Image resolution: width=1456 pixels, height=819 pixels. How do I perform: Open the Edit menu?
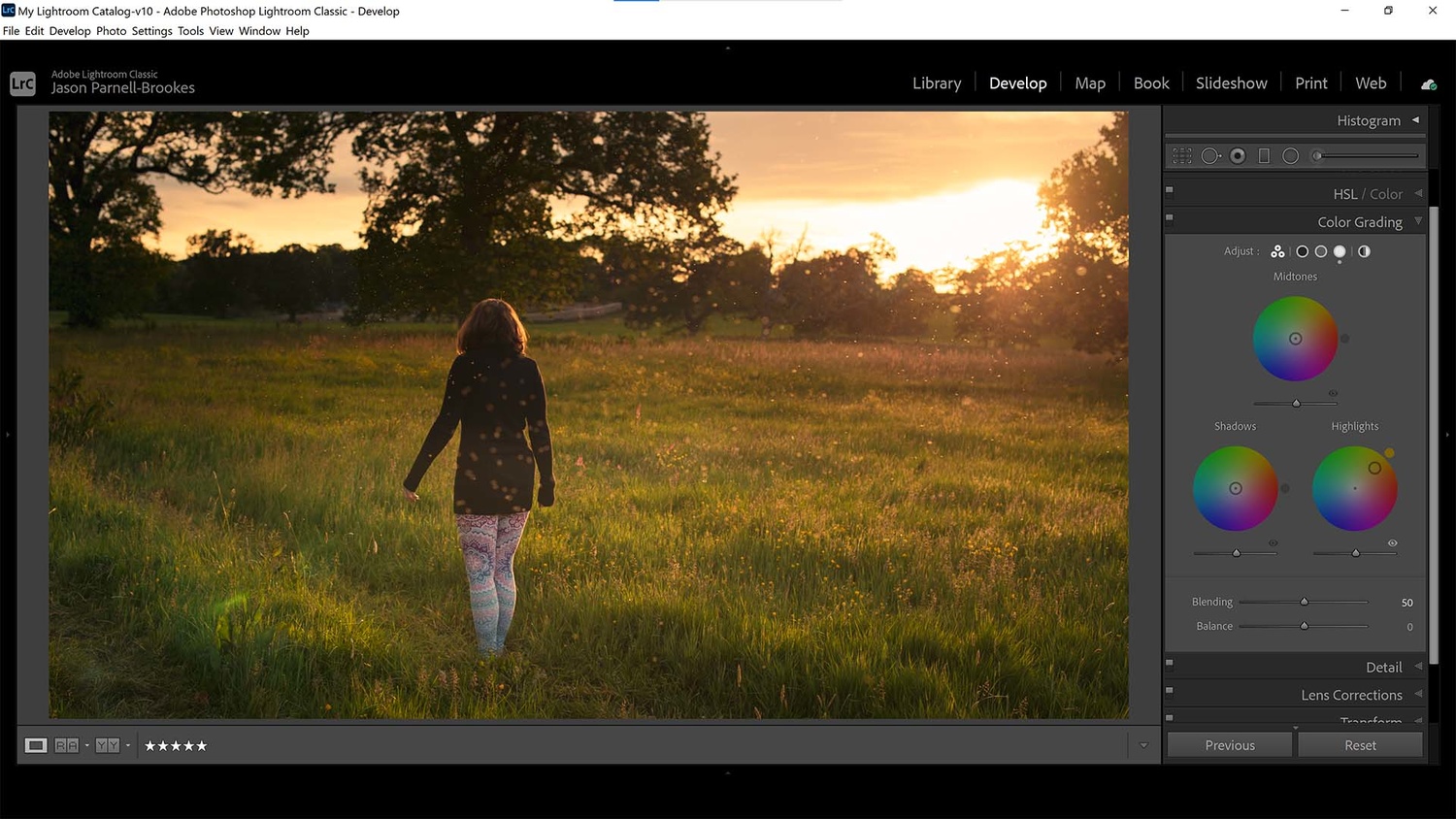coord(35,31)
